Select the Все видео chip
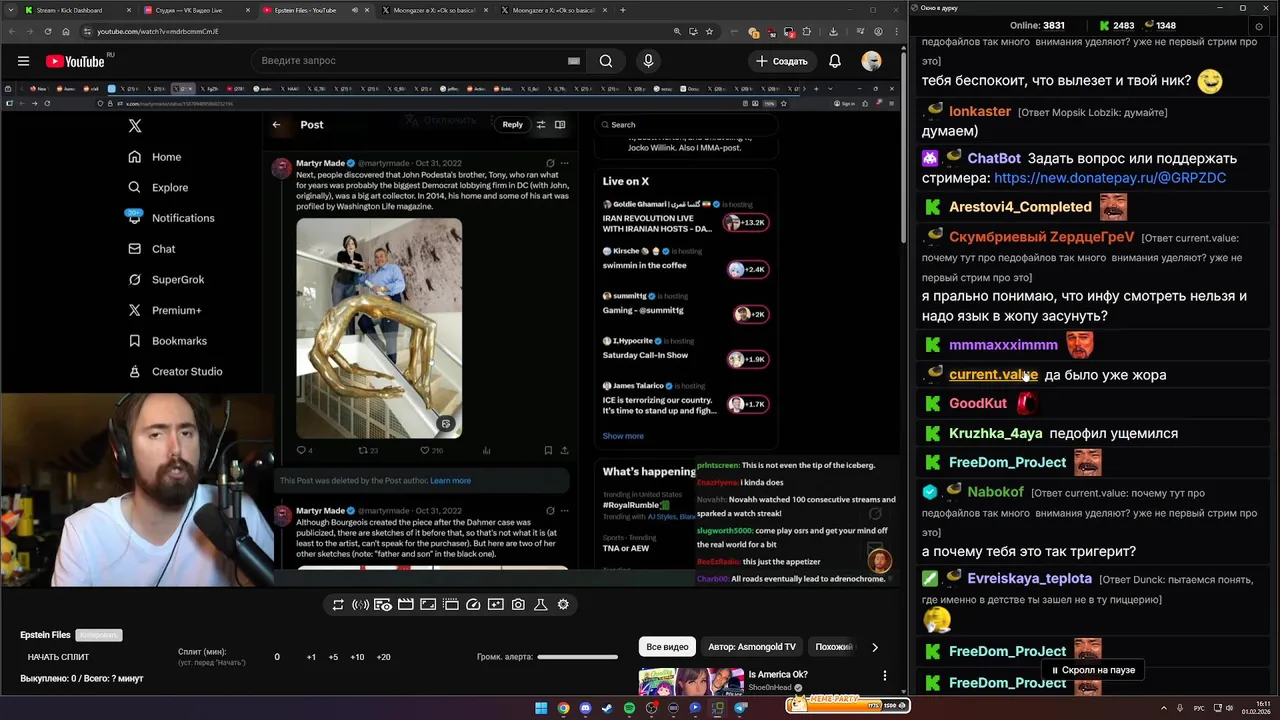Screen dimensions: 1280x720 coord(667,647)
